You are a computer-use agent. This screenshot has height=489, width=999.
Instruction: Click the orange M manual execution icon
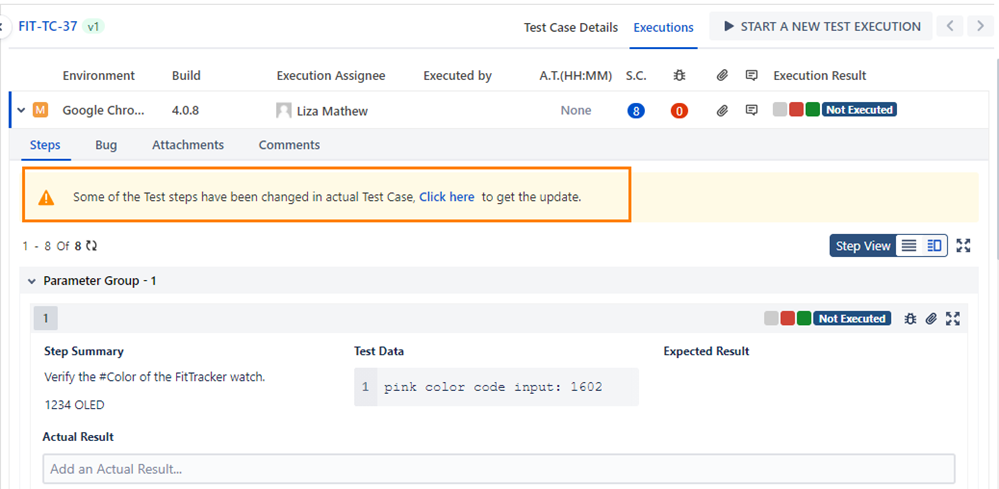40,110
